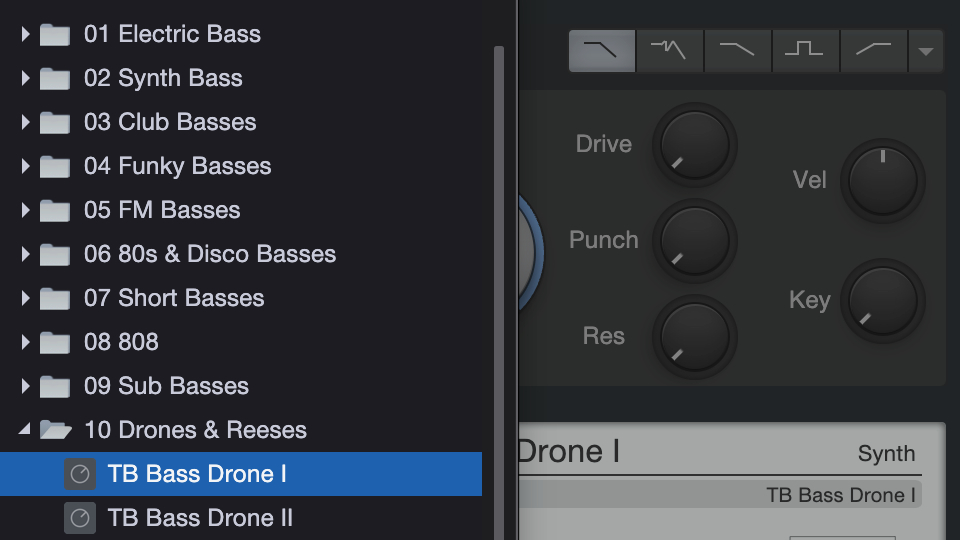Screen dimensions: 960x540
Task: Select the steep low-pass filter shape
Action: (602, 51)
